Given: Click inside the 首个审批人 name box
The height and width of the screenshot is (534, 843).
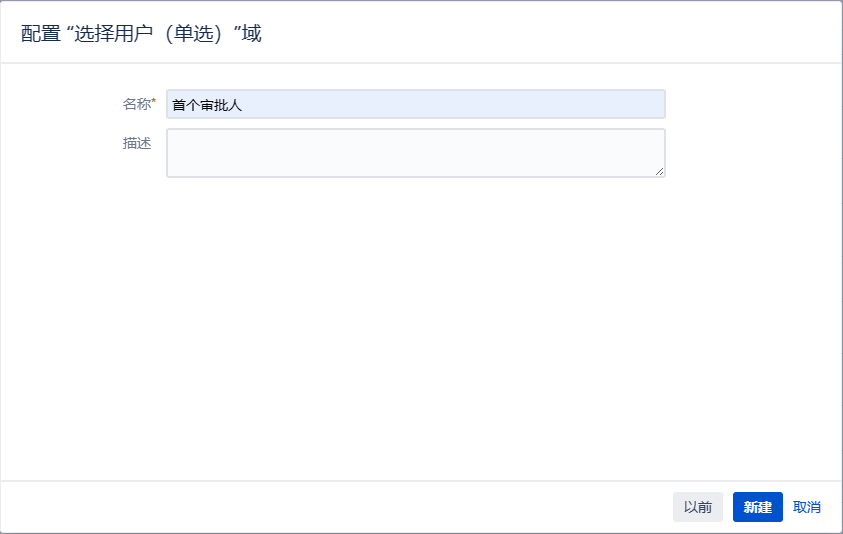Looking at the screenshot, I should coord(416,104).
